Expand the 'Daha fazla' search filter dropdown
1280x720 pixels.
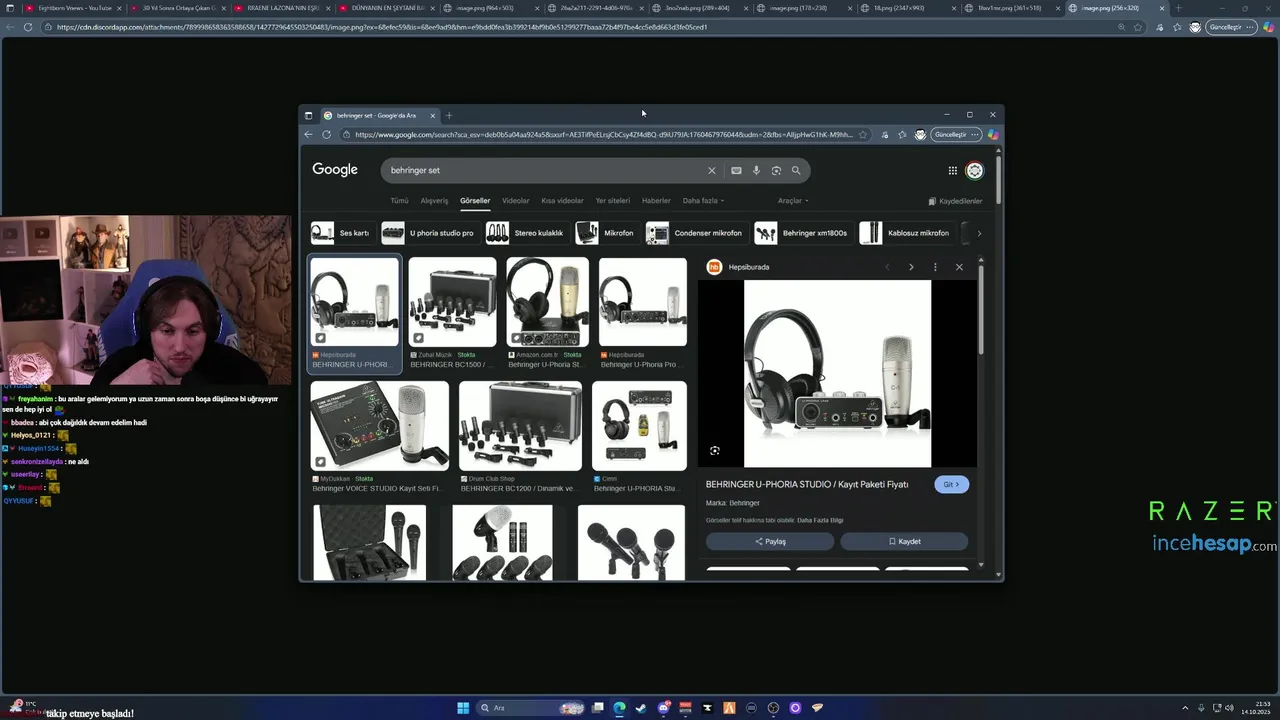point(703,201)
